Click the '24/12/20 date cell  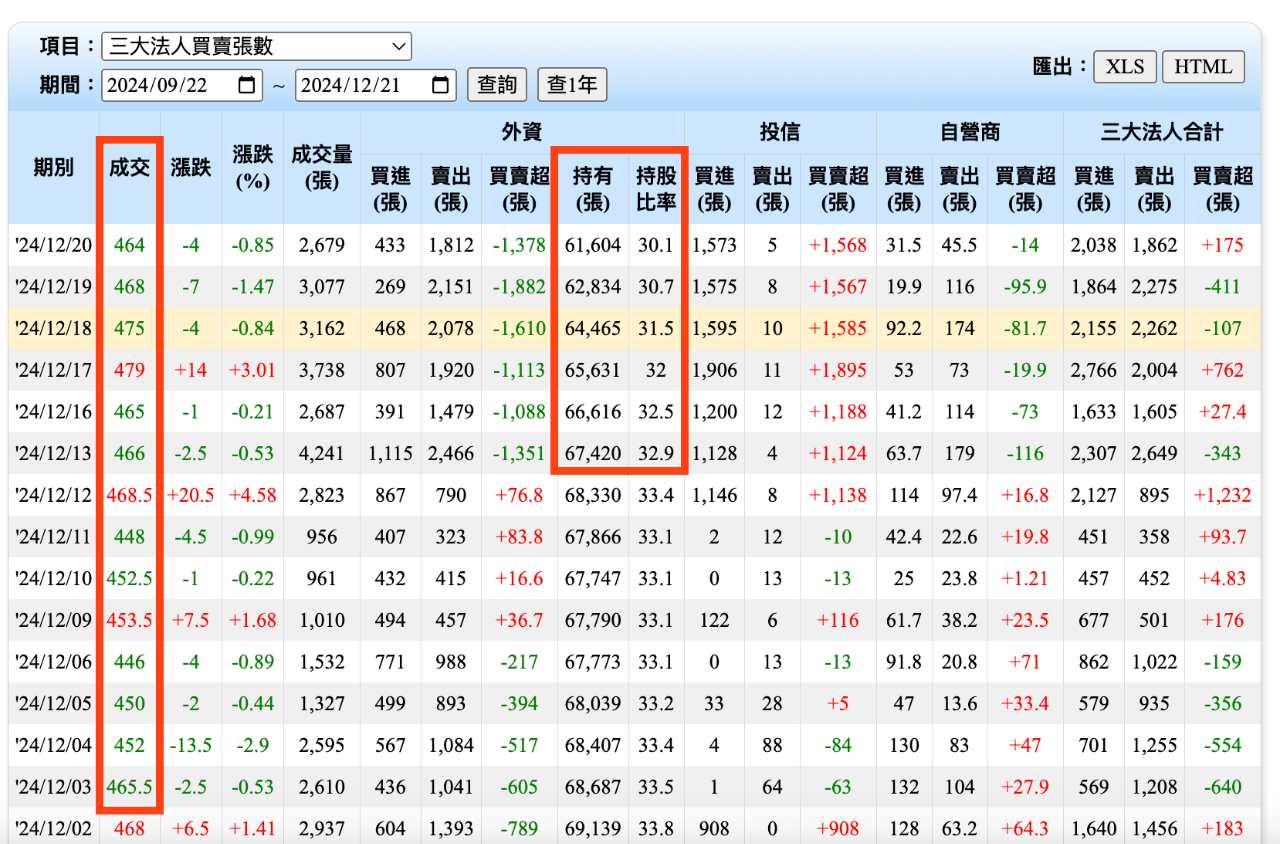54,245
